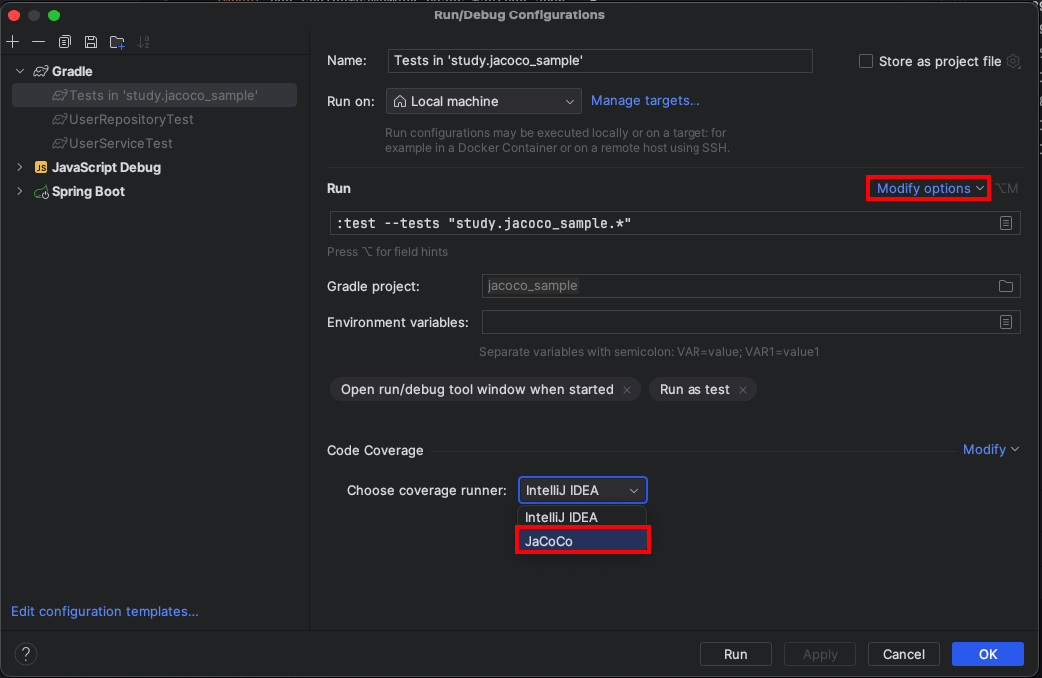This screenshot has width=1042, height=678.
Task: Browse for Gradle project folder icon
Action: click(1005, 286)
